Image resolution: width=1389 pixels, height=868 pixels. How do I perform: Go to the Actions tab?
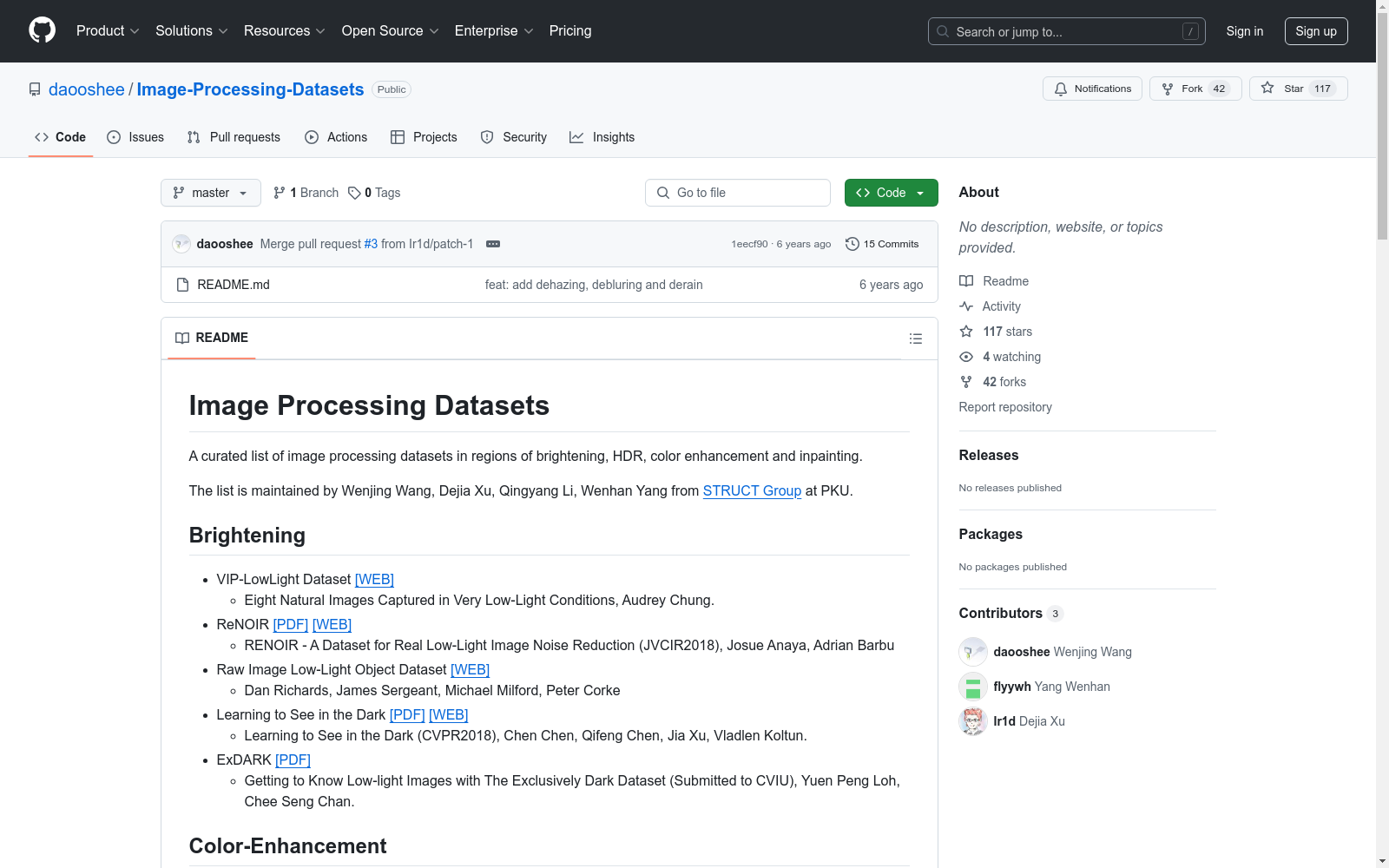coord(336,137)
